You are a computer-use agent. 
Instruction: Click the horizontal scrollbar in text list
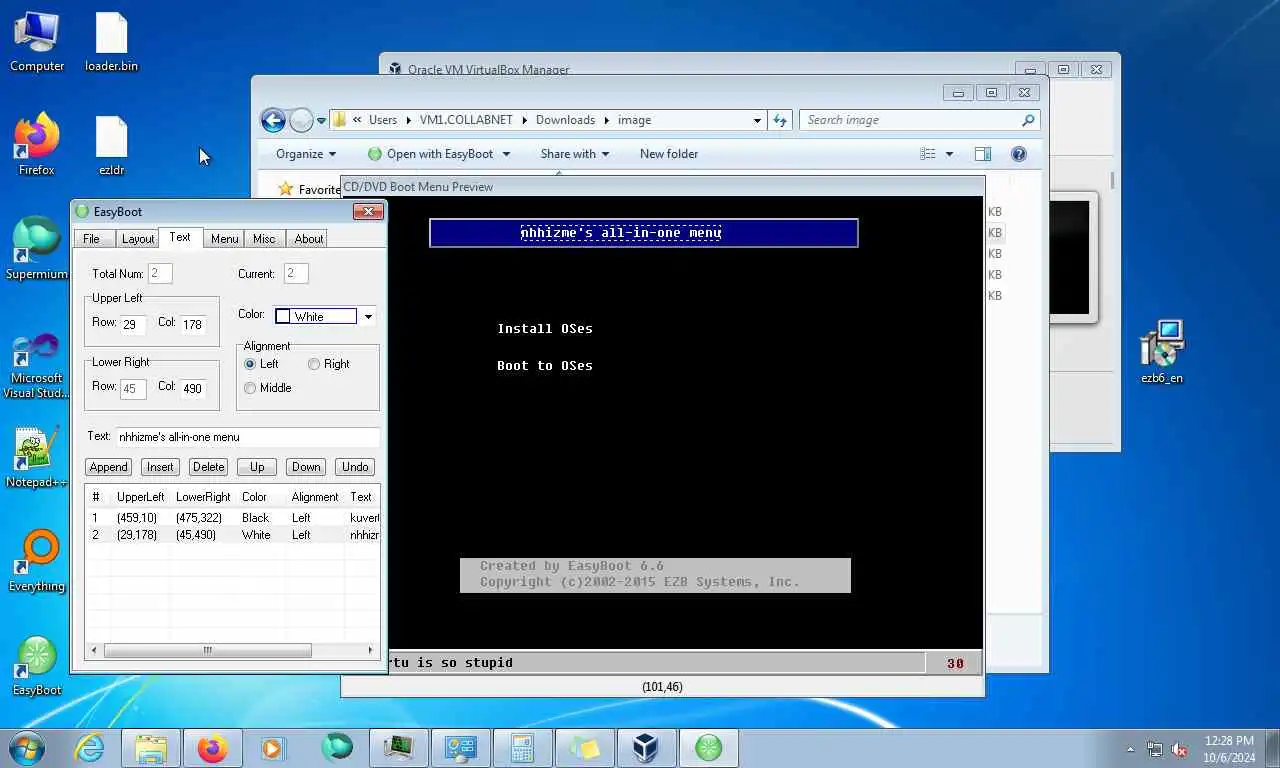tap(207, 650)
